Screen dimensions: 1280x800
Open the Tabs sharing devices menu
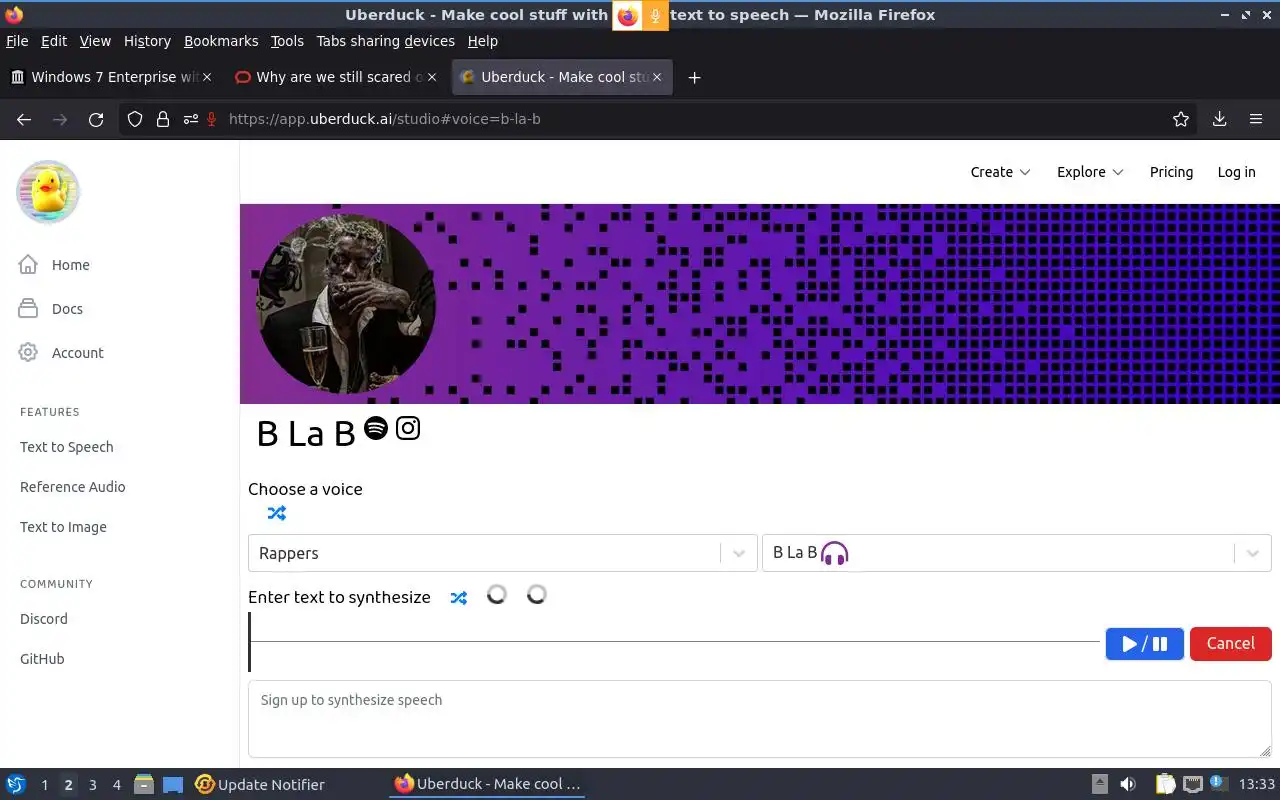(385, 41)
